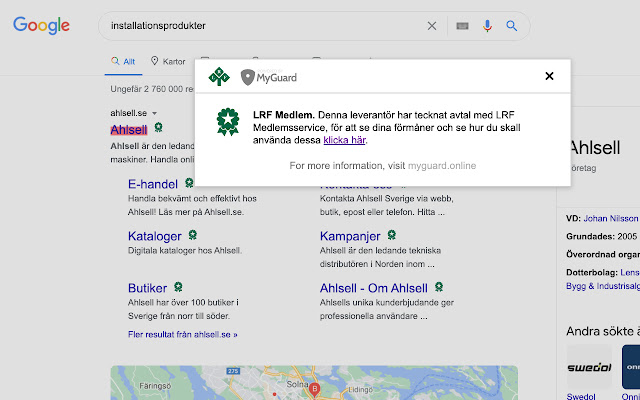
Task: Open the Butiker sitelink
Action: pos(147,288)
